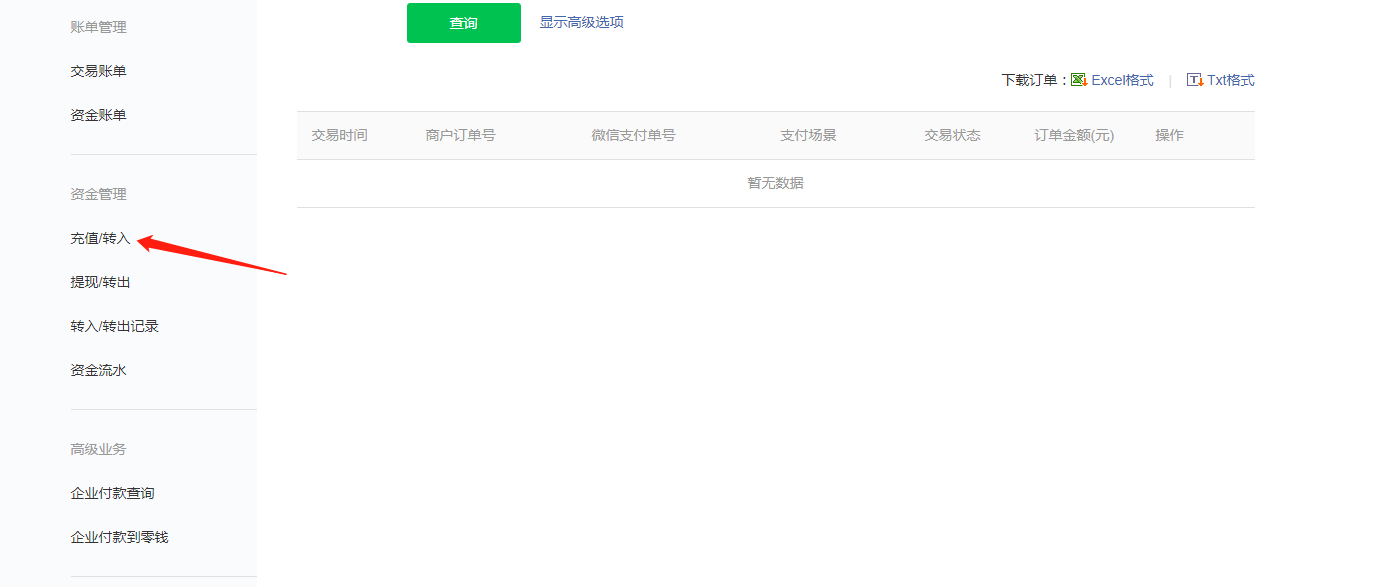Click 交易状态 column header

click(953, 135)
